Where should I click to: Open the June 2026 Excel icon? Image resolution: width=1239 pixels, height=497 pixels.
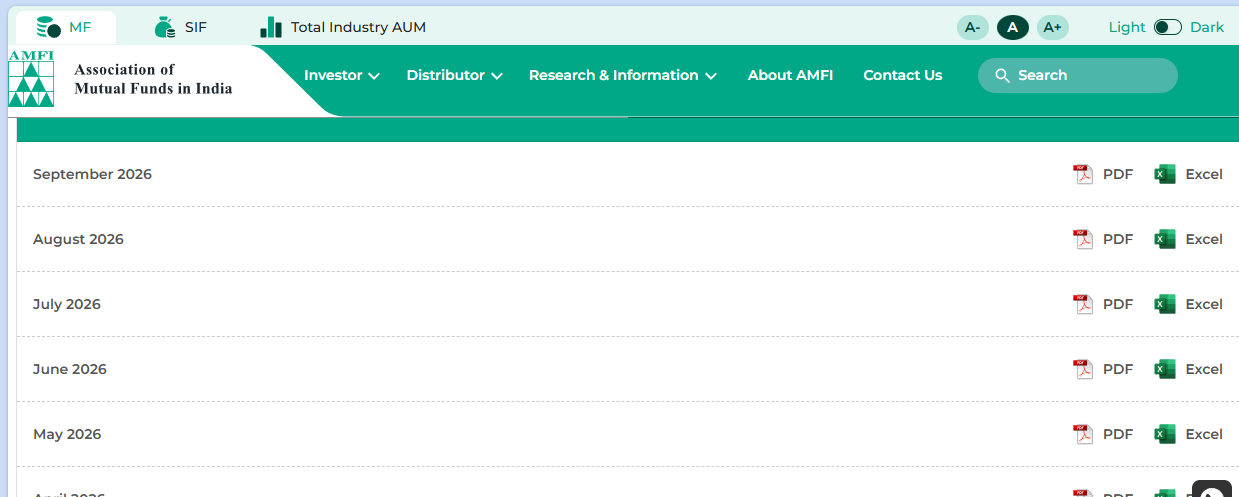(x=1165, y=369)
